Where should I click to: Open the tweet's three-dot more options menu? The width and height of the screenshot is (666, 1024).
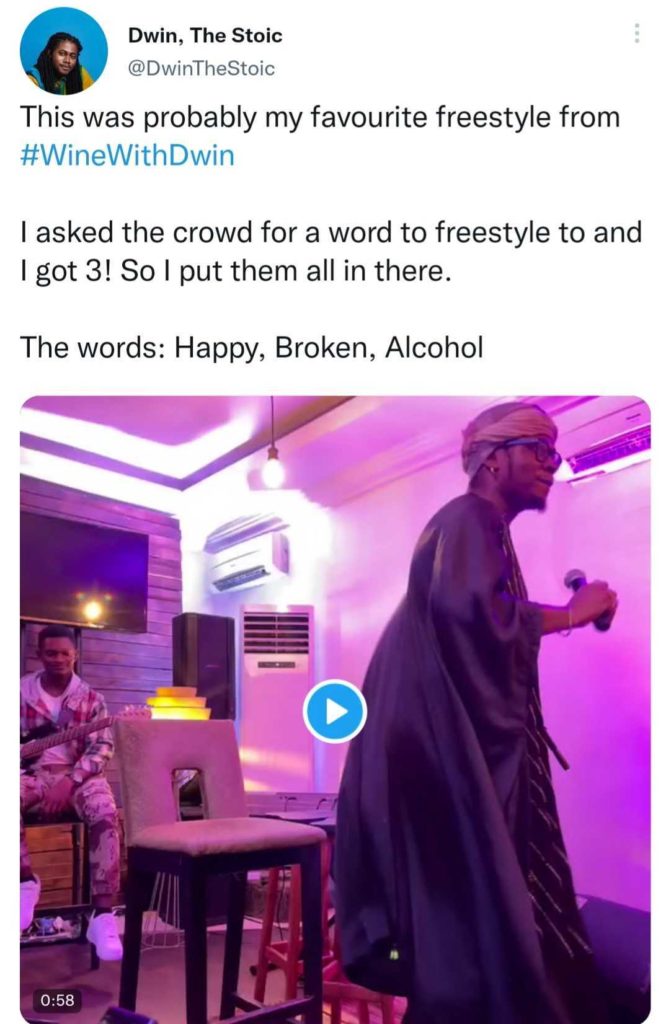coord(637,34)
